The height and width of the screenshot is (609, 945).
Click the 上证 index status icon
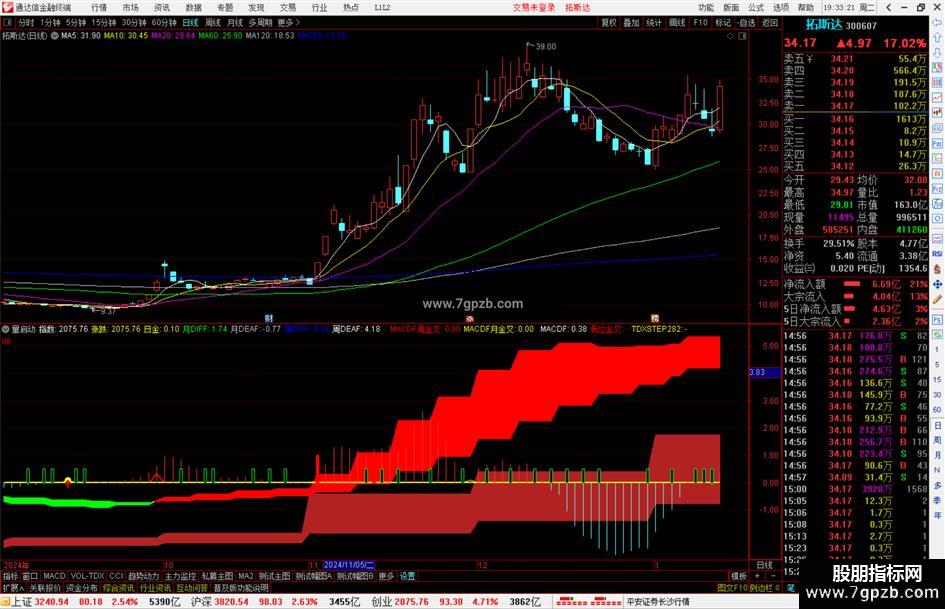point(5,602)
